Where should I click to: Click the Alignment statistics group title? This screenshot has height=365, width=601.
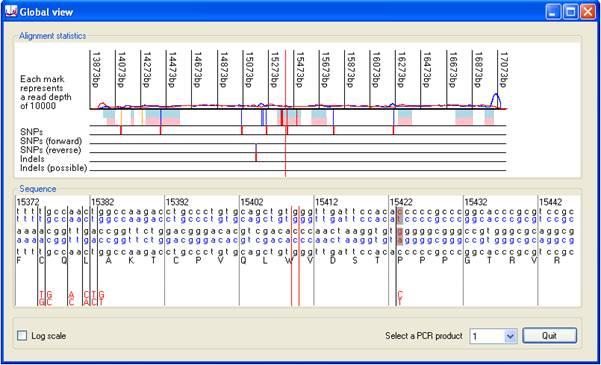(53, 36)
